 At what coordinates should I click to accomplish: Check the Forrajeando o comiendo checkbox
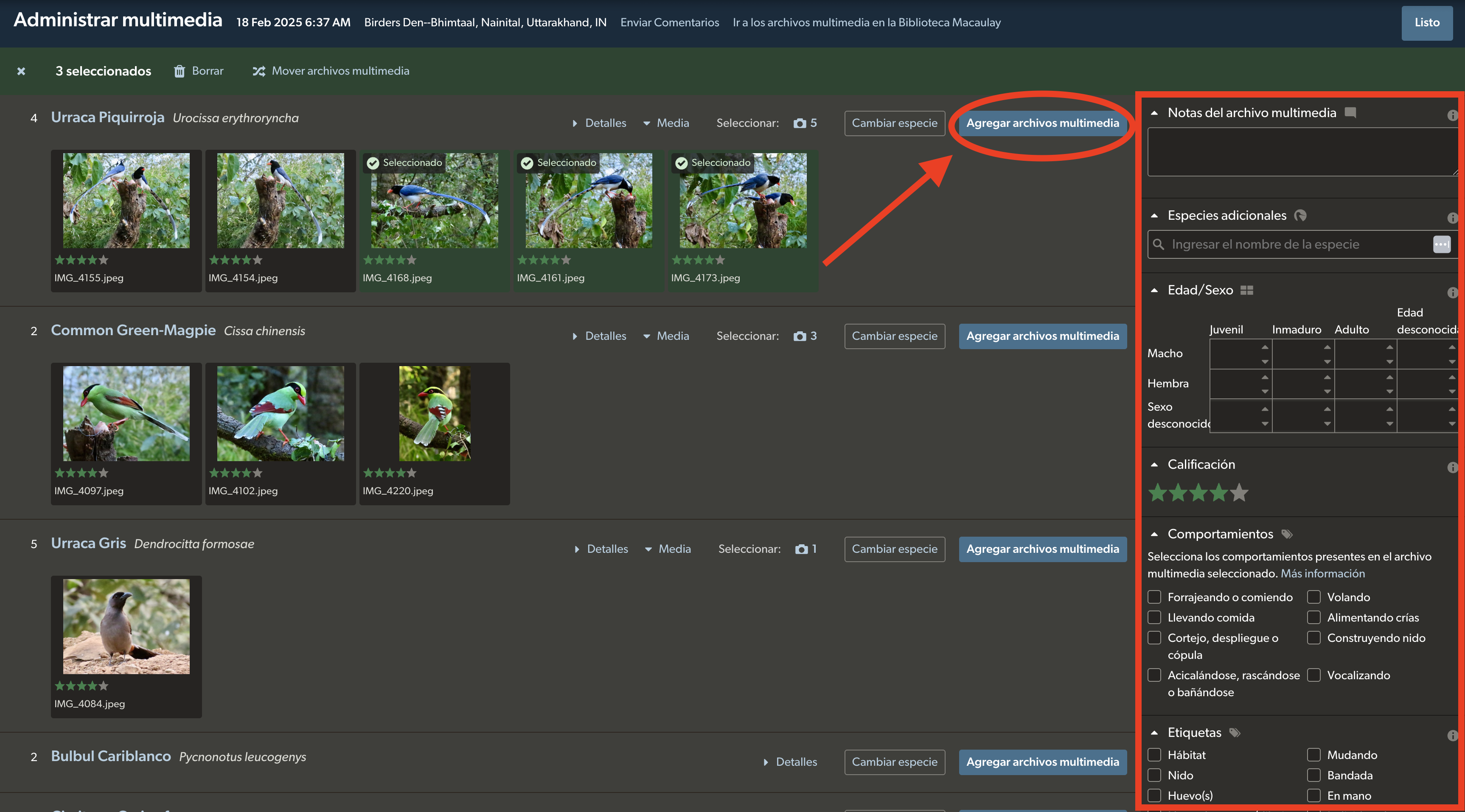[x=1154, y=597]
